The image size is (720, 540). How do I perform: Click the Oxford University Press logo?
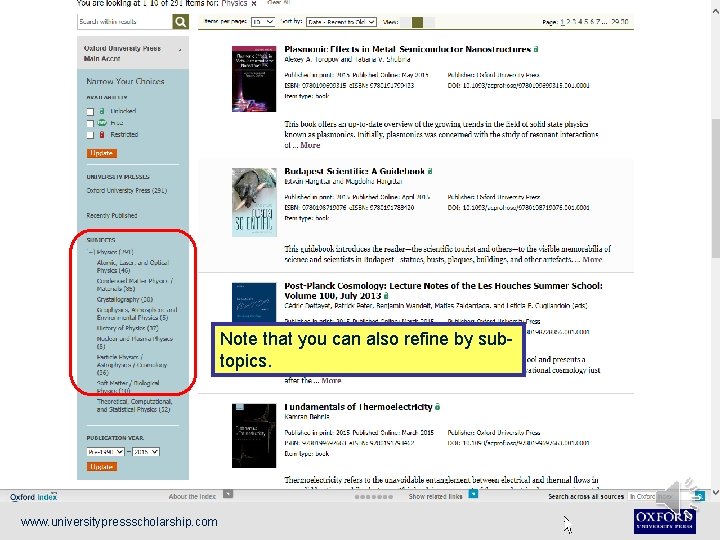coord(664,521)
